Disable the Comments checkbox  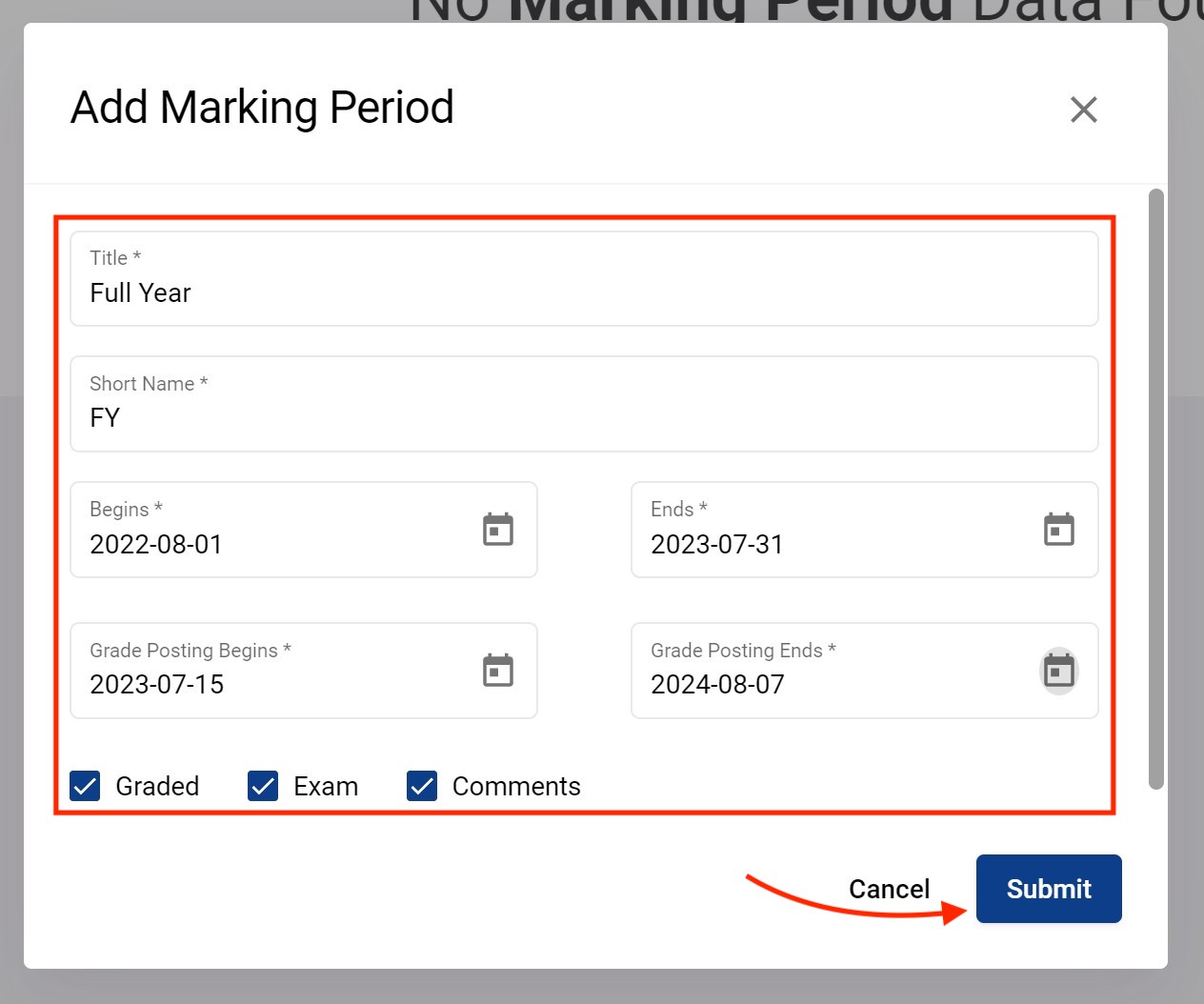point(422,786)
